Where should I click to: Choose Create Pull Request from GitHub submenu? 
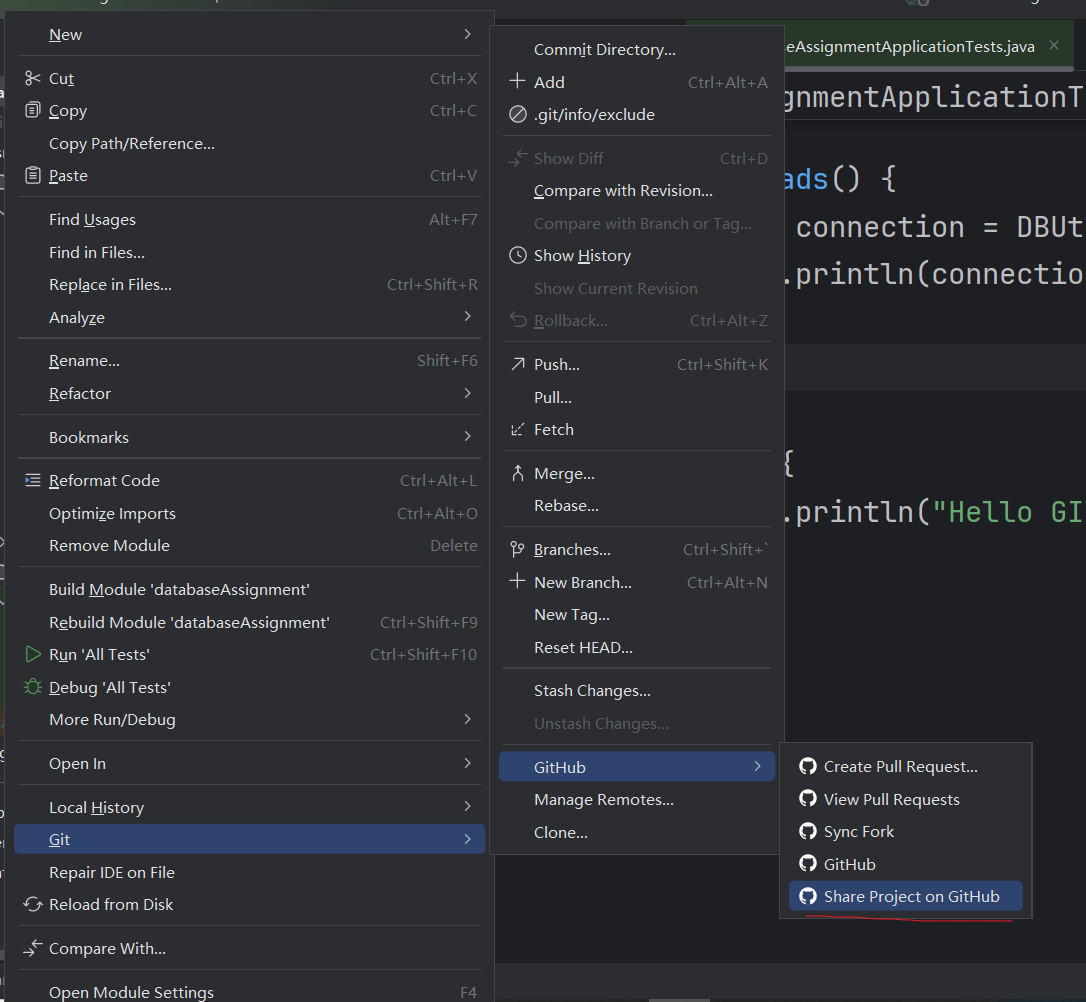900,767
